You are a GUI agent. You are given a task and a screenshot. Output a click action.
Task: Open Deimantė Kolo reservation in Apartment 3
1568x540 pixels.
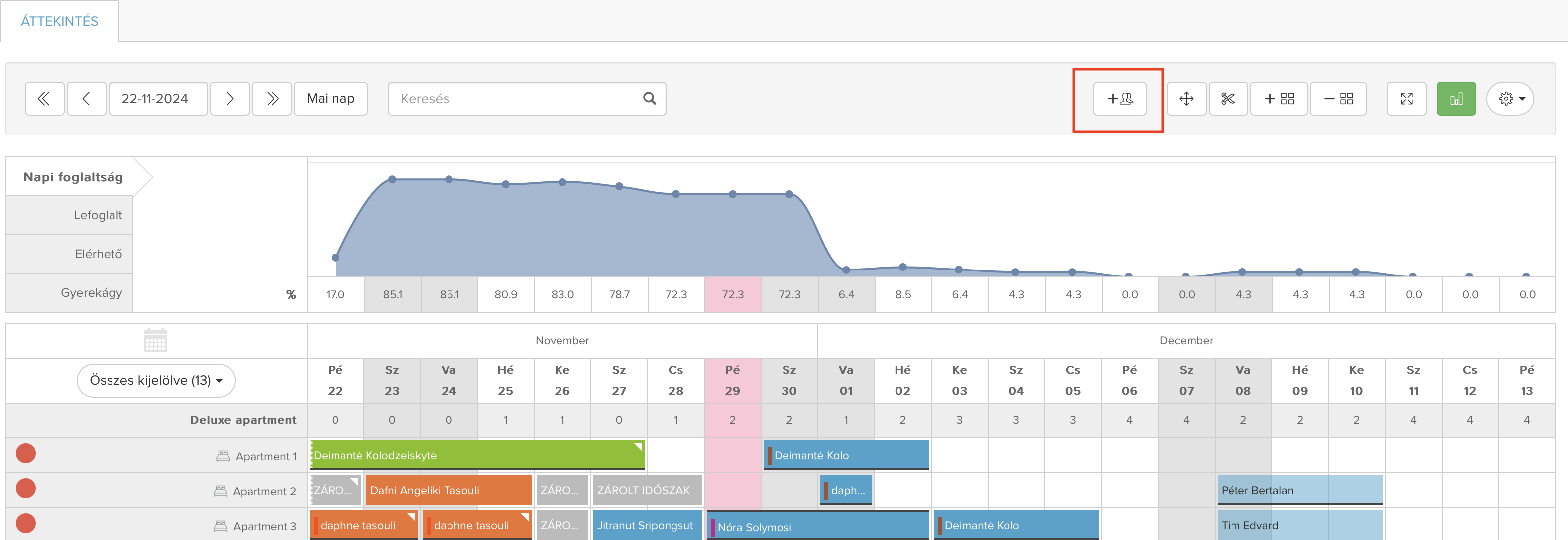coord(1016,526)
